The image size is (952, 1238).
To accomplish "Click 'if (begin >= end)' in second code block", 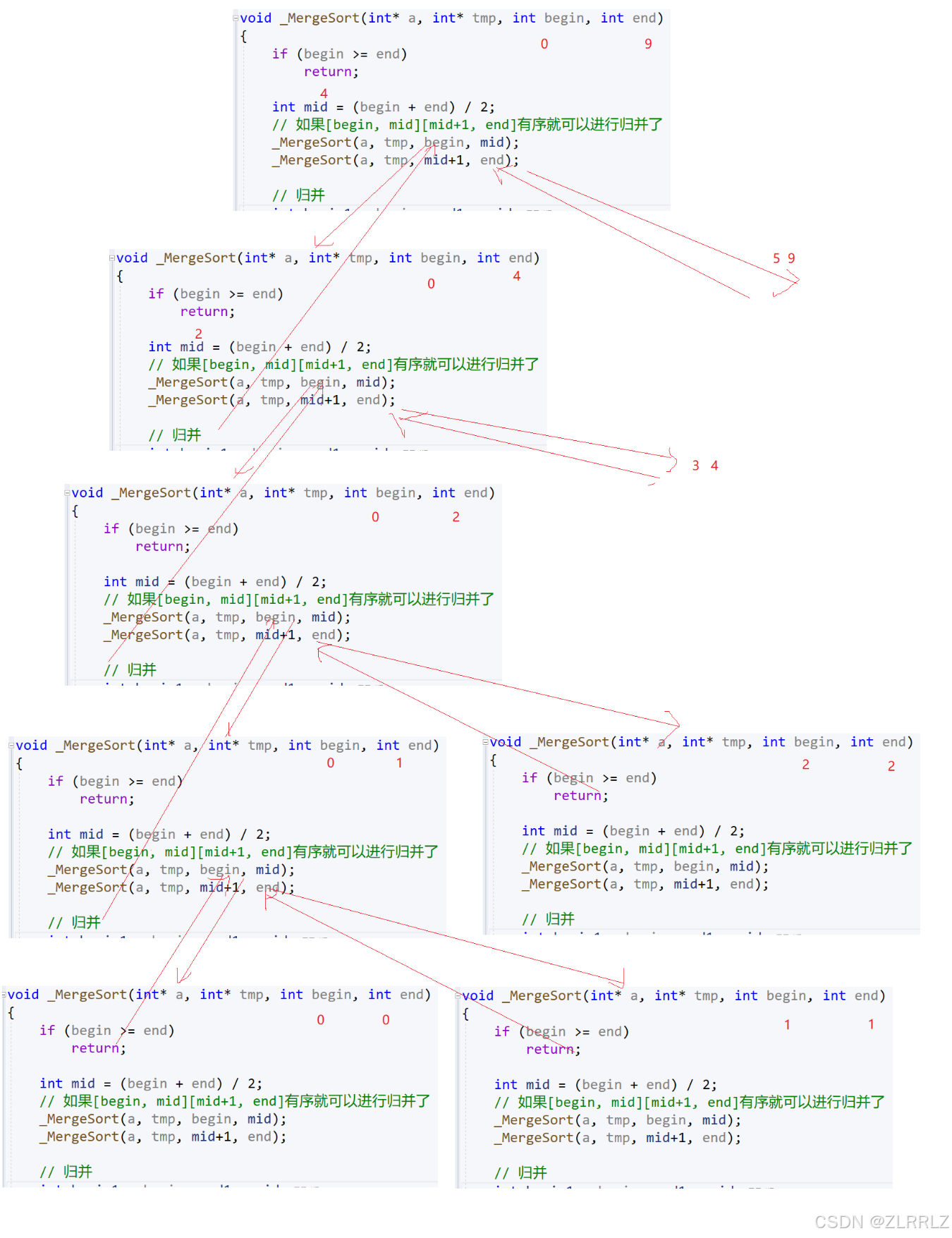I will click(216, 294).
